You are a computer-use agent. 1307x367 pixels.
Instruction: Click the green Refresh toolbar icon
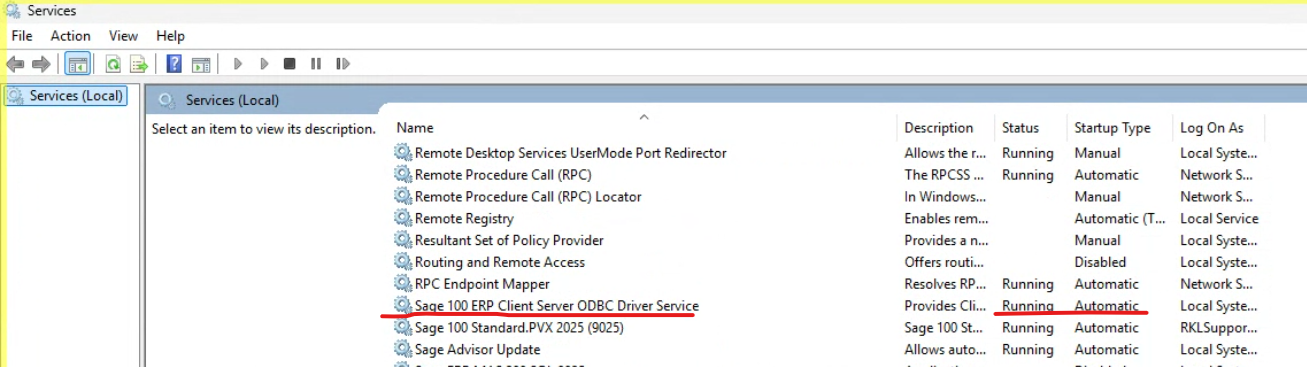pos(114,64)
